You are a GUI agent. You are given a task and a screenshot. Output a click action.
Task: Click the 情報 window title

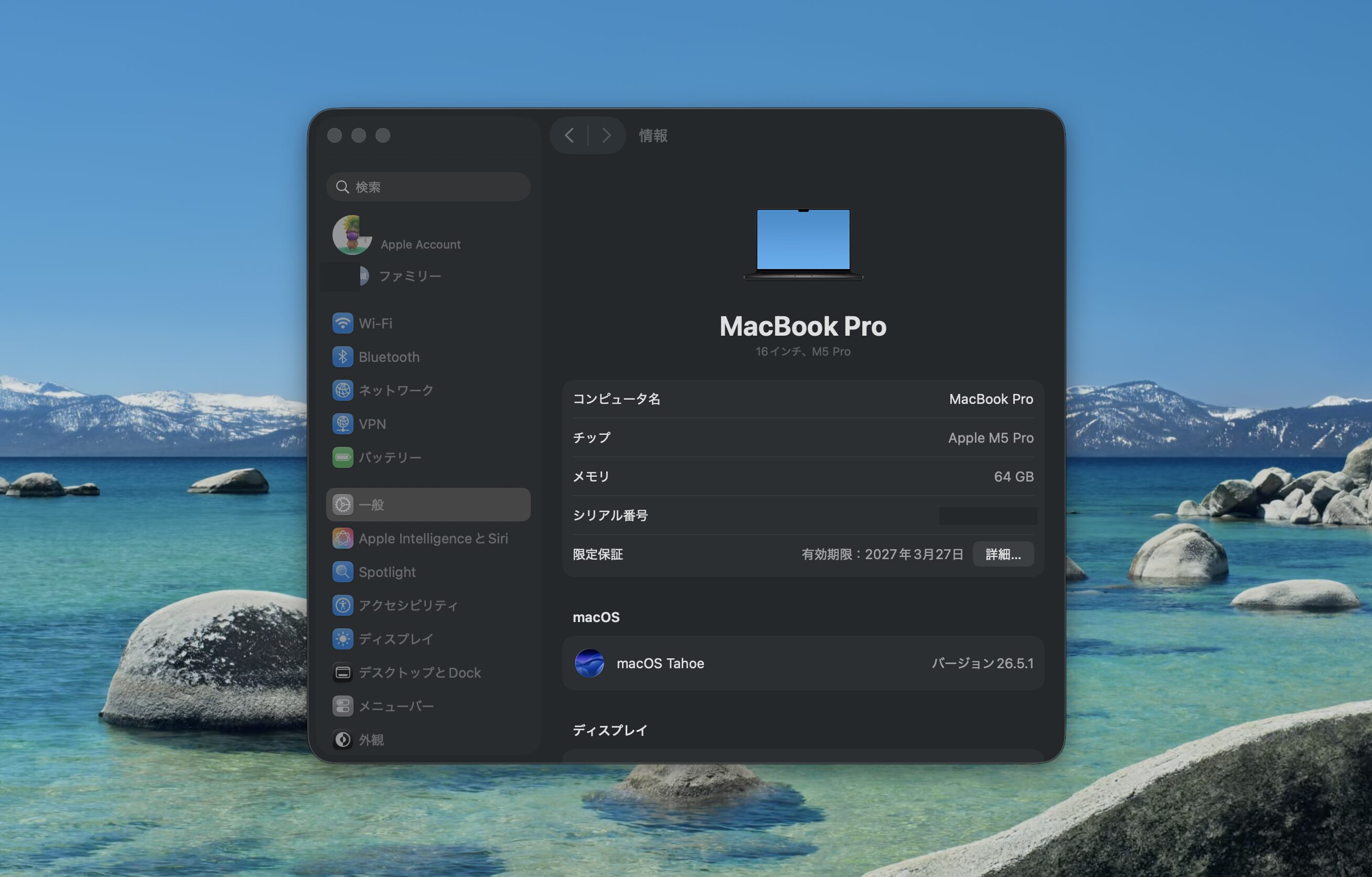653,136
